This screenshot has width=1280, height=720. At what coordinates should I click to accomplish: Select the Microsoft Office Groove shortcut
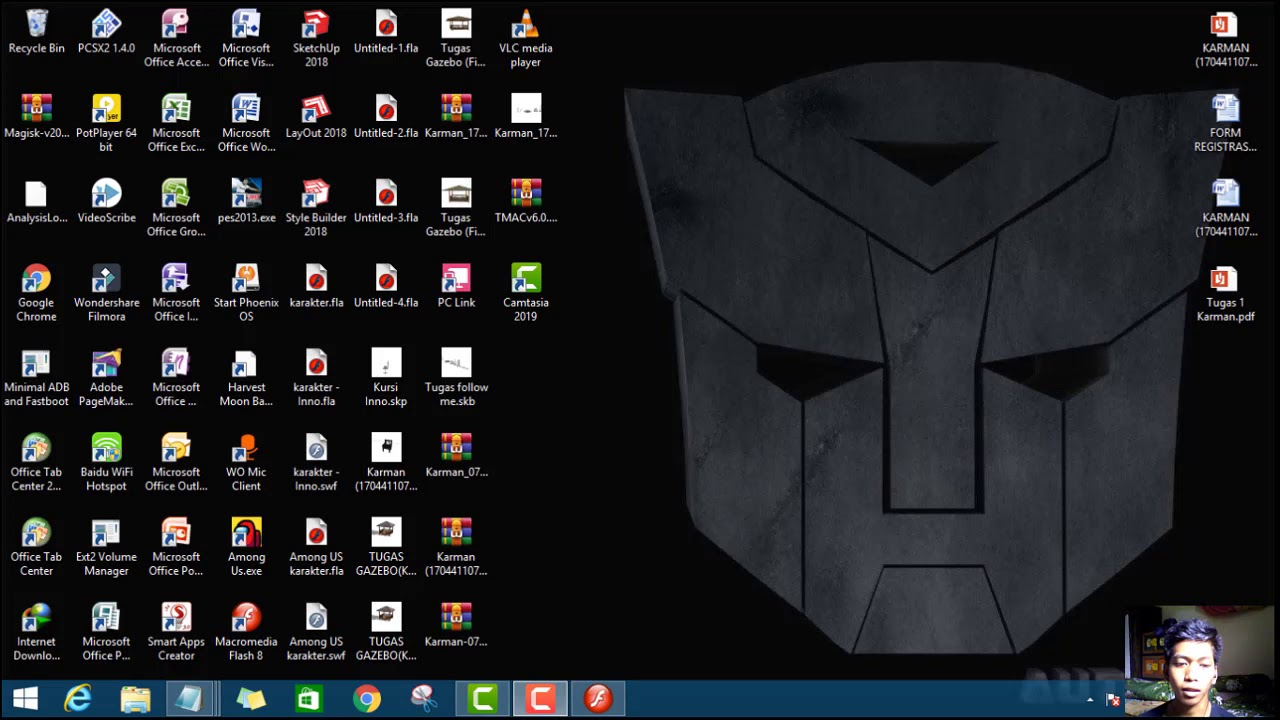coord(176,210)
